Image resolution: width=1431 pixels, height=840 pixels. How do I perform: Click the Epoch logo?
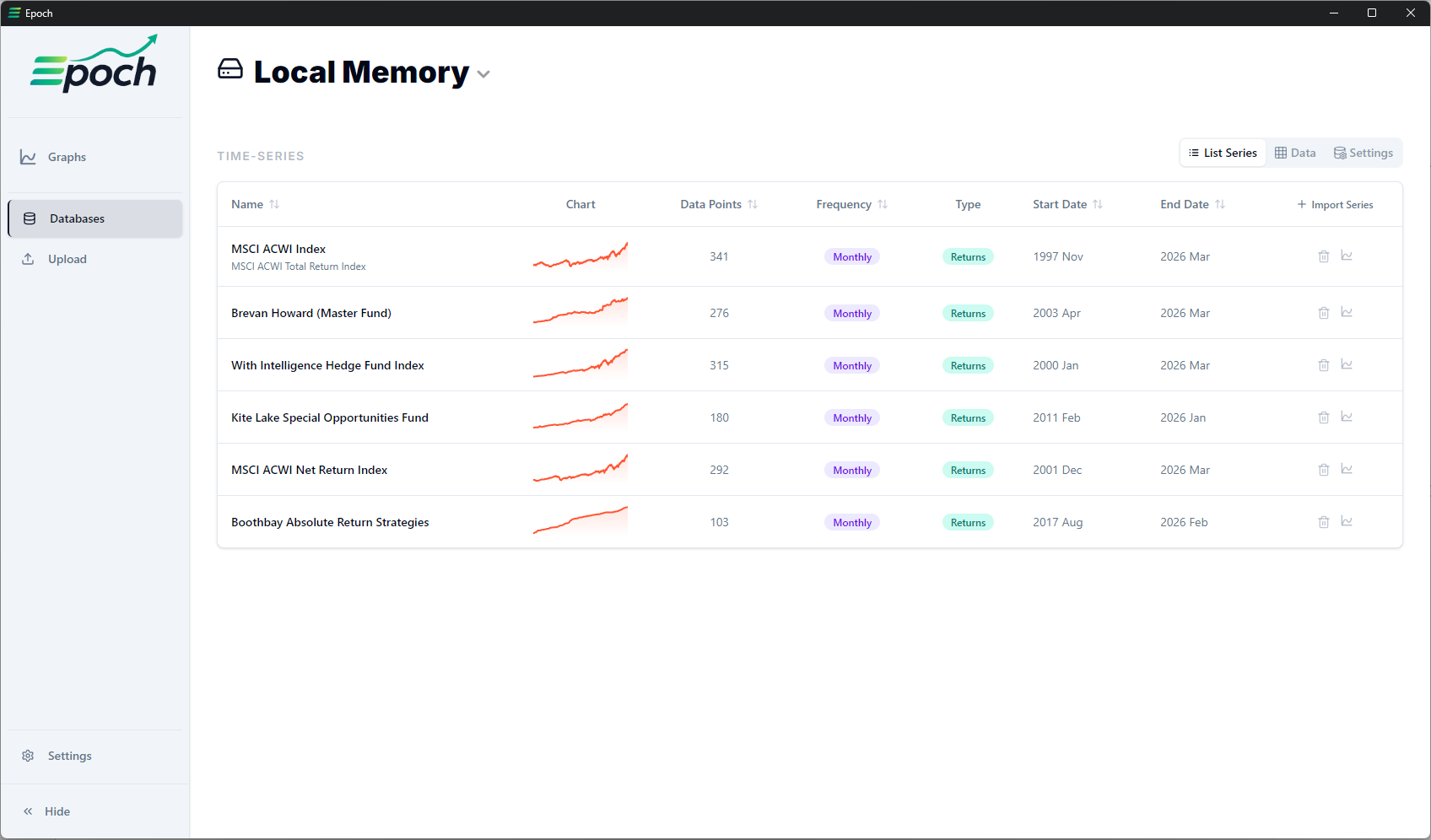coord(94,64)
